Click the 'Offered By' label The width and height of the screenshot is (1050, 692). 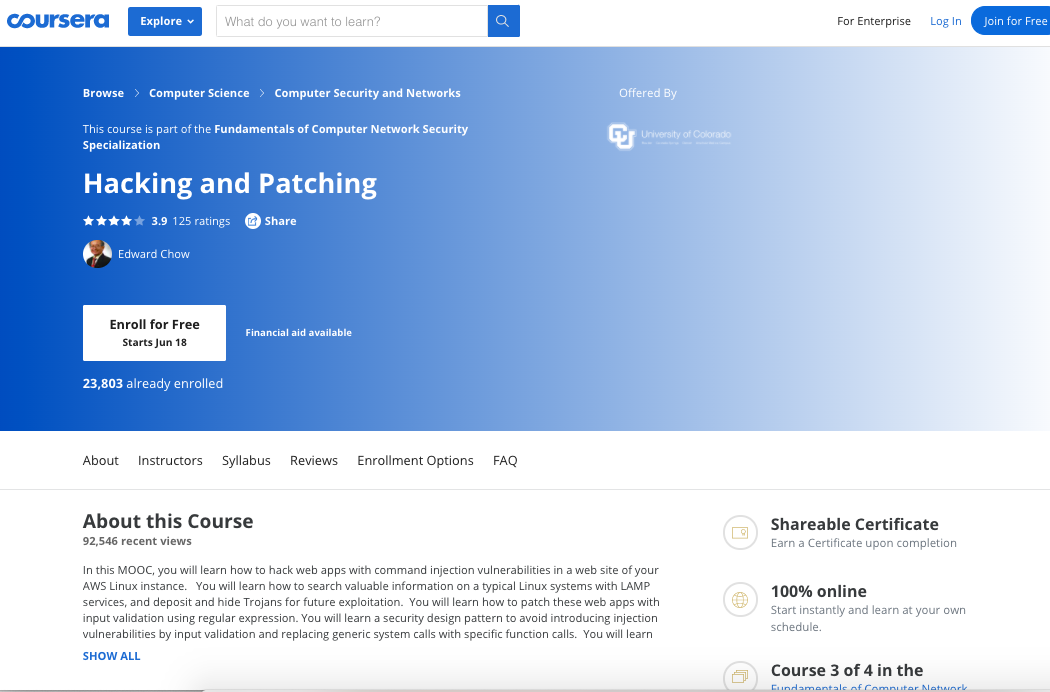(648, 93)
